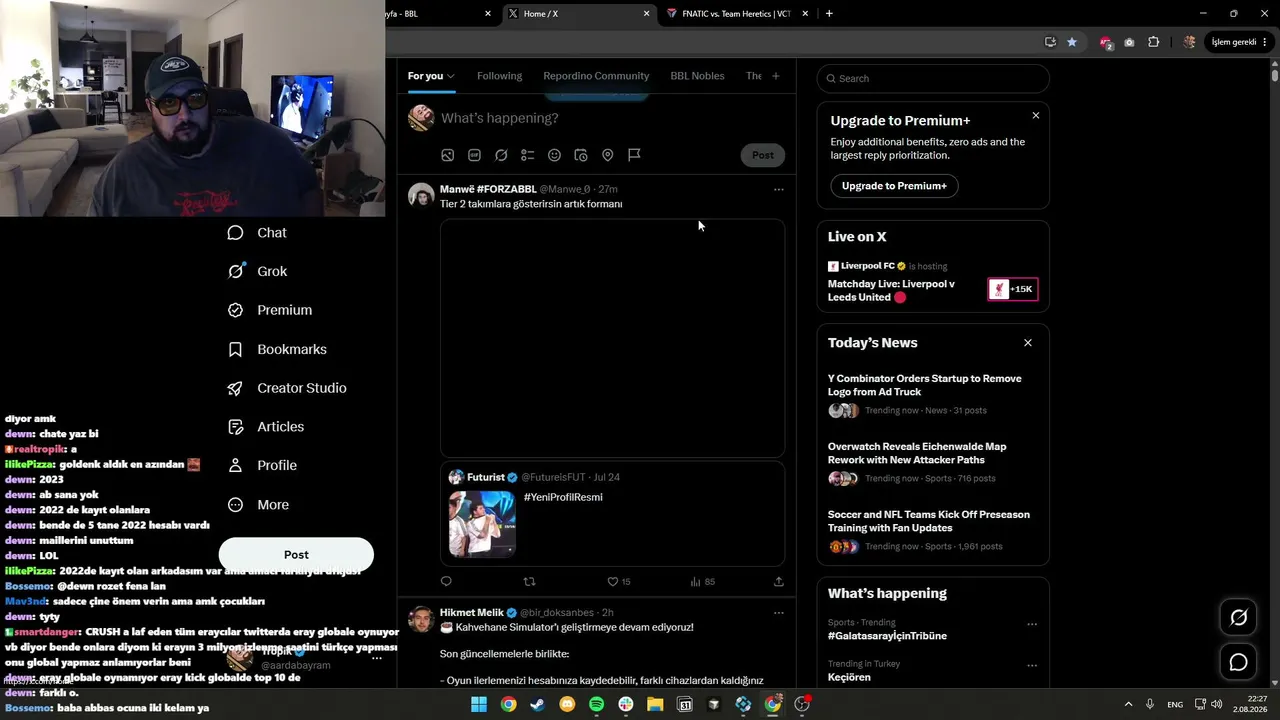
Task: Open the emoji picker in the composer
Action: pyautogui.click(x=554, y=155)
